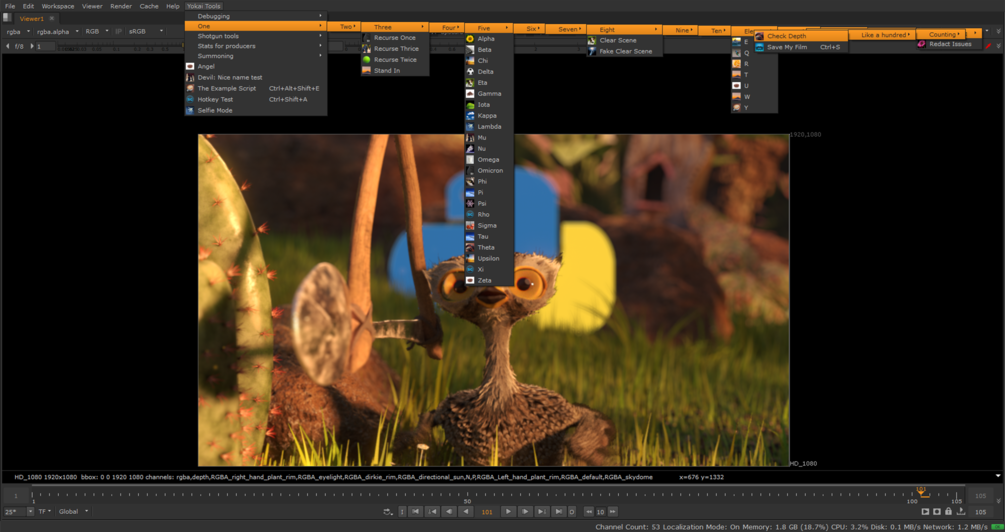Click the Stand In icon
Screen dimensions: 1005x532
click(x=366, y=71)
